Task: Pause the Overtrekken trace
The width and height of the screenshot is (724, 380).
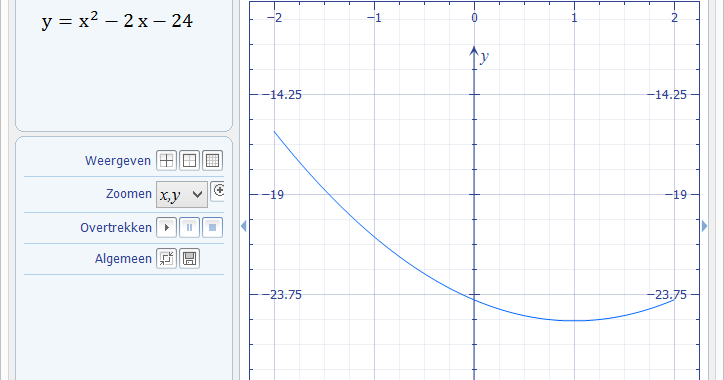Action: [x=189, y=228]
